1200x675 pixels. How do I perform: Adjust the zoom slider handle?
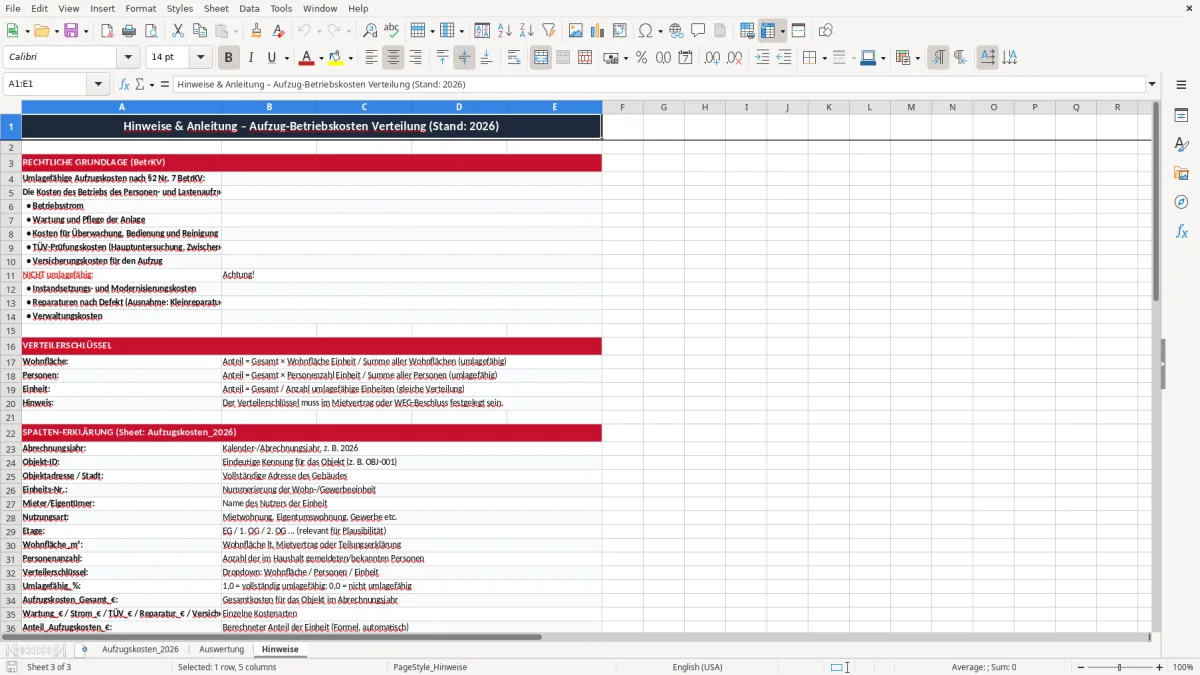(x=1119, y=667)
